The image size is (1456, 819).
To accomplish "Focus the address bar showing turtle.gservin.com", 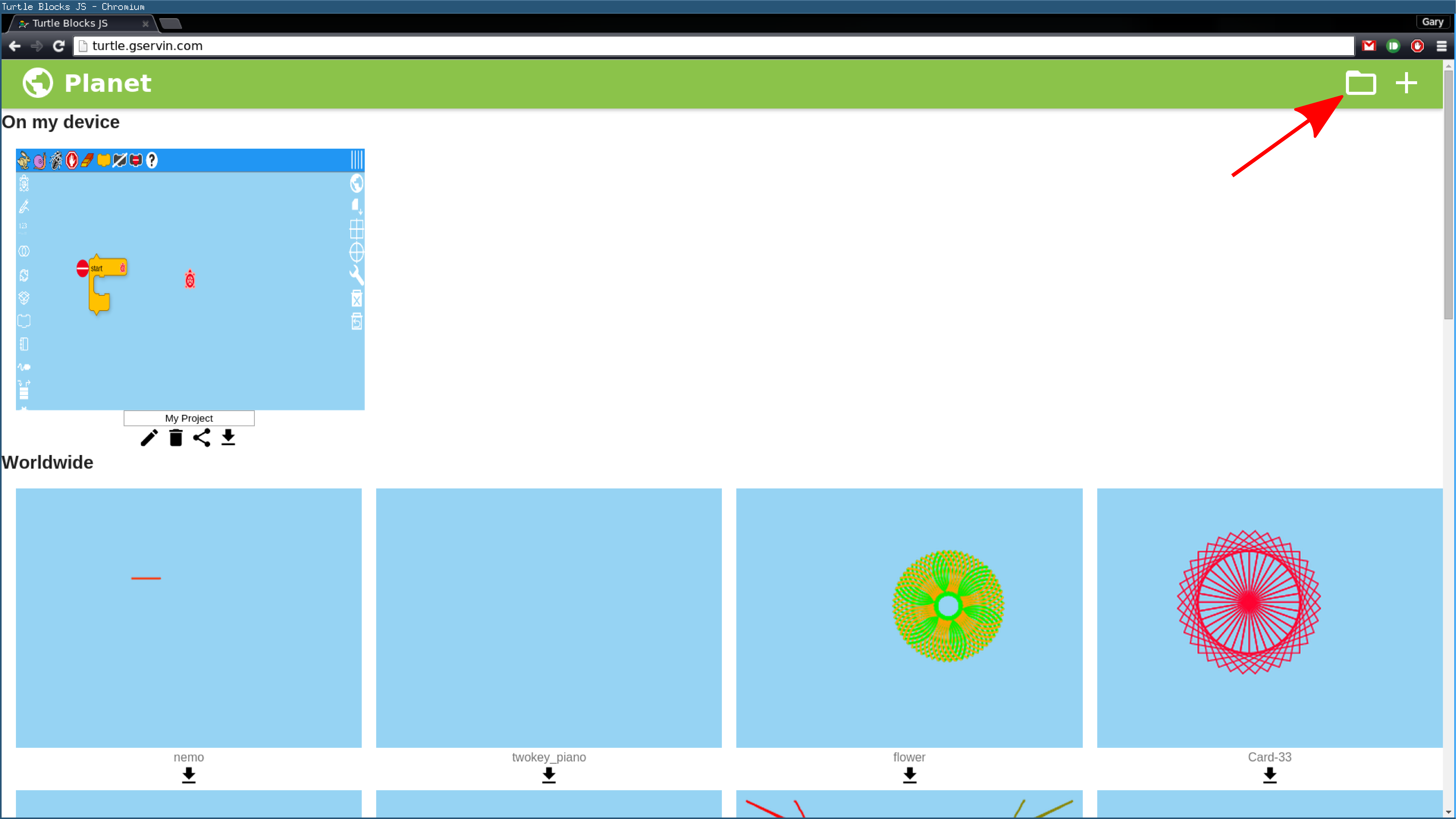I will (x=713, y=46).
